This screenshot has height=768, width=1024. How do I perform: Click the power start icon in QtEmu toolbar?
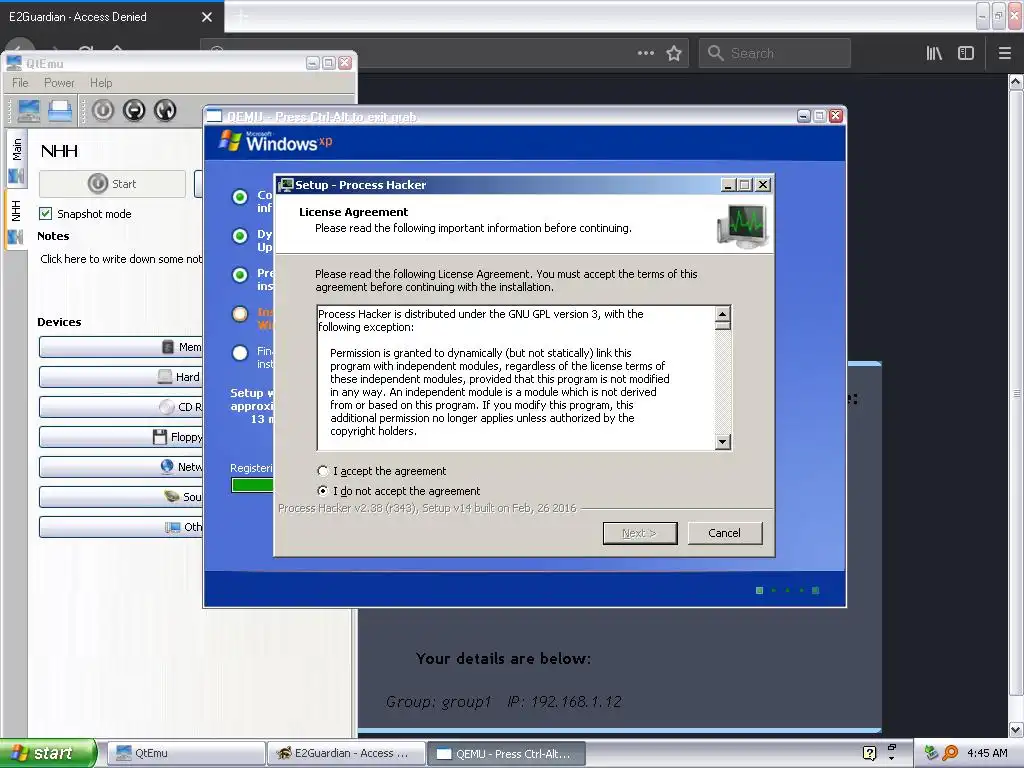tap(103, 110)
